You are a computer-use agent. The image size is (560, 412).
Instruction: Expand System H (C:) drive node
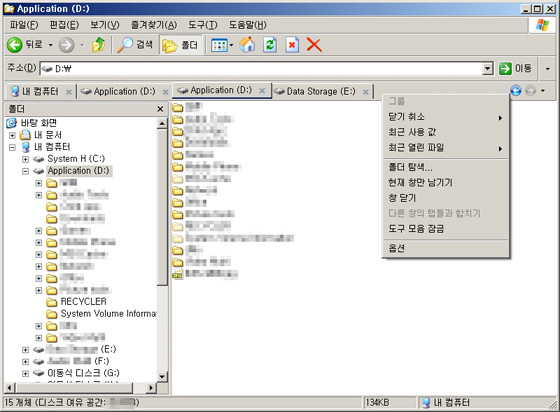[x=25, y=159]
